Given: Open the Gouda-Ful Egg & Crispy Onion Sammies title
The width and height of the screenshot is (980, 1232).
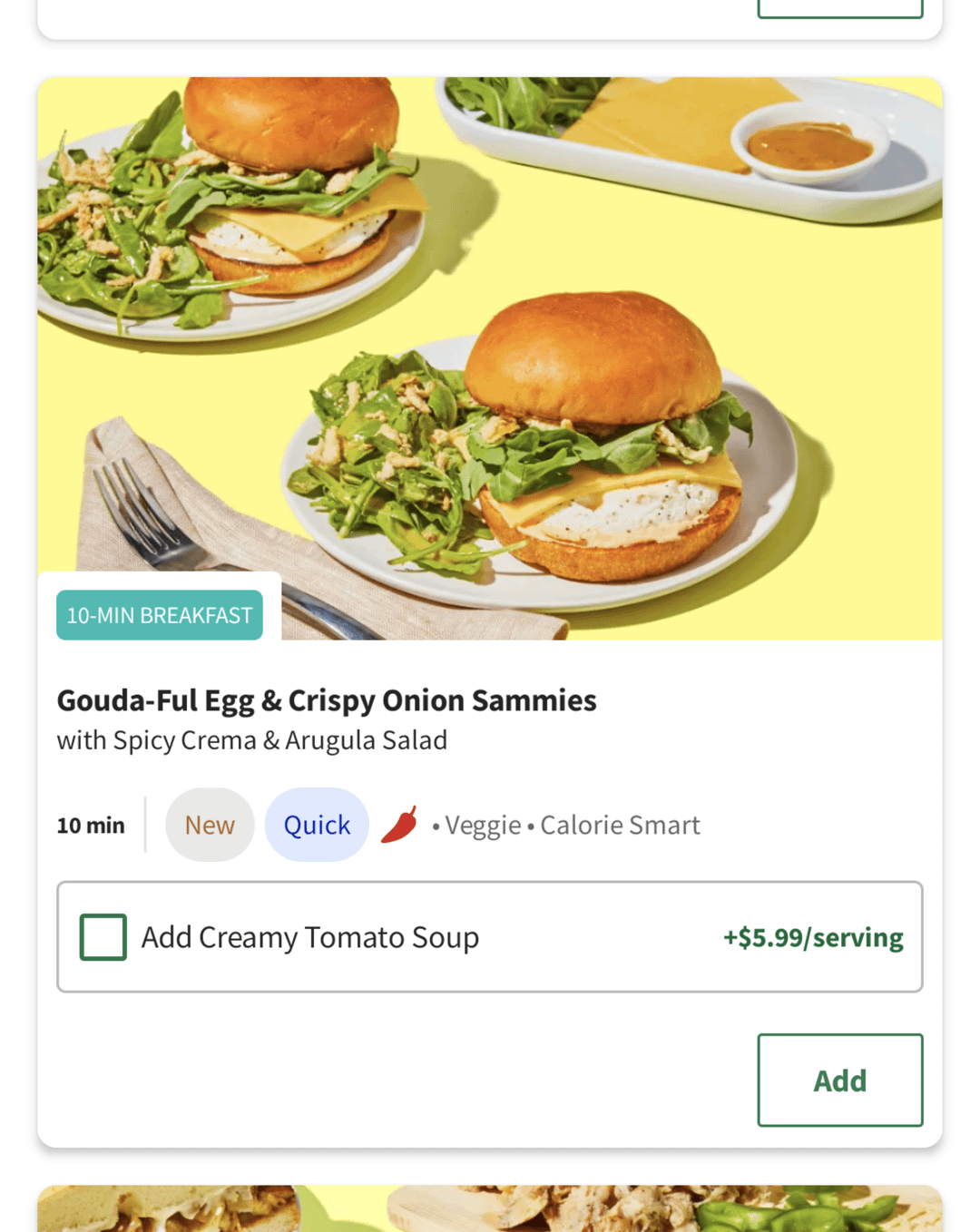Looking at the screenshot, I should click(x=327, y=700).
